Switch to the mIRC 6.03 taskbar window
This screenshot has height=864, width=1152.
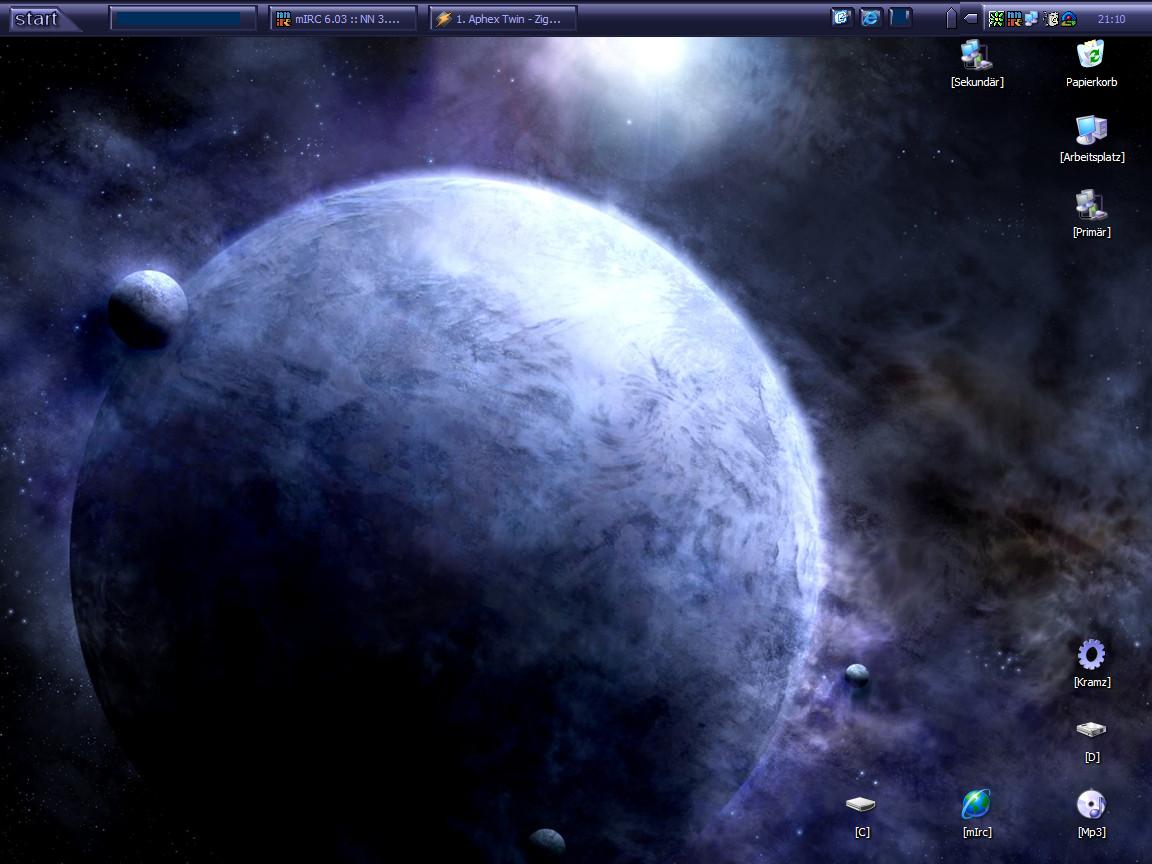pyautogui.click(x=344, y=18)
